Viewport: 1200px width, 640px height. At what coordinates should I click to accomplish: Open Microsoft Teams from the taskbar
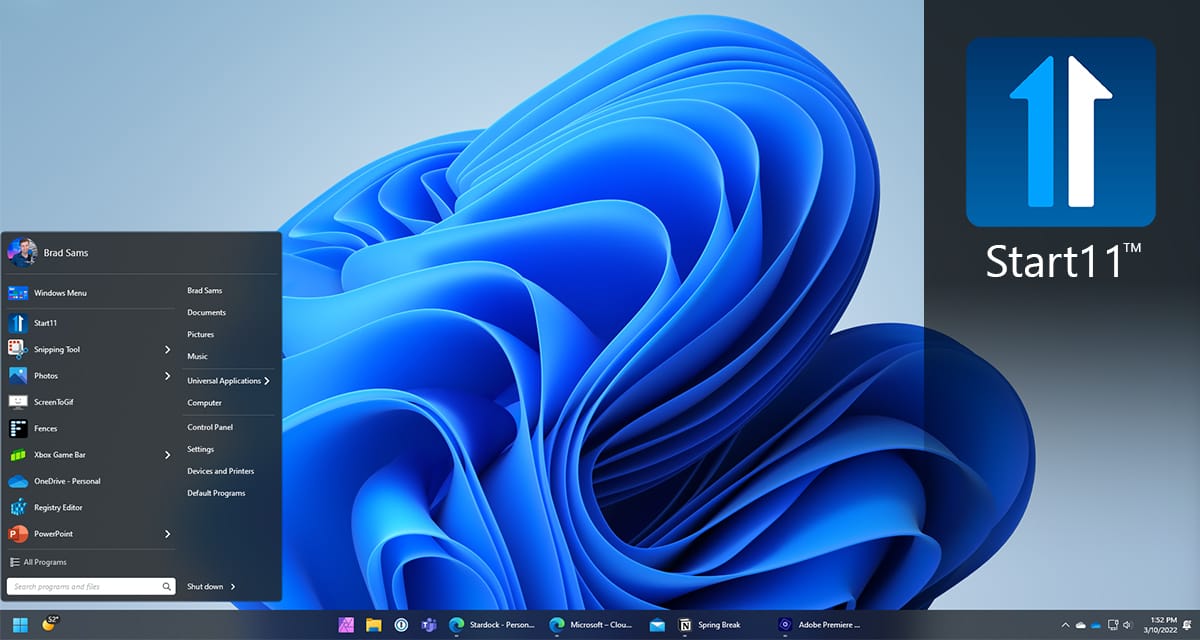point(428,624)
